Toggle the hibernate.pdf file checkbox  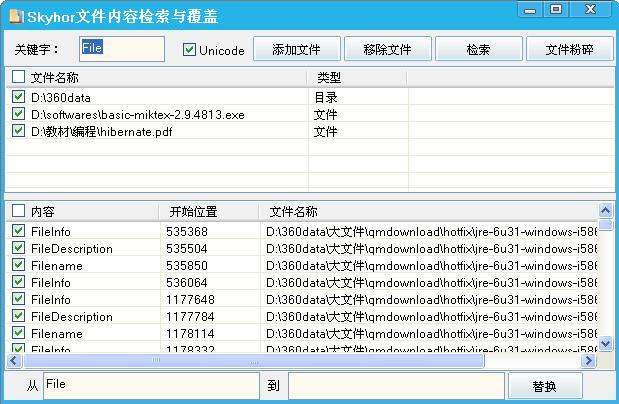click(x=18, y=132)
